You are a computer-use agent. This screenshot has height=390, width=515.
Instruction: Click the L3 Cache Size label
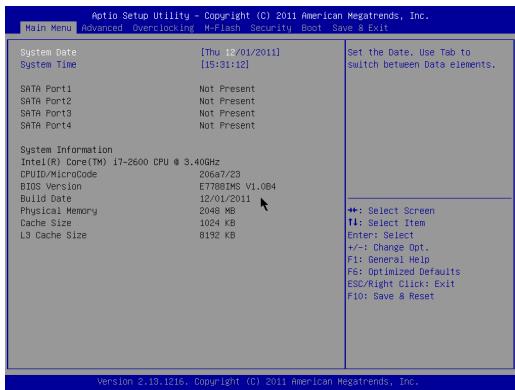pyautogui.click(x=54, y=235)
